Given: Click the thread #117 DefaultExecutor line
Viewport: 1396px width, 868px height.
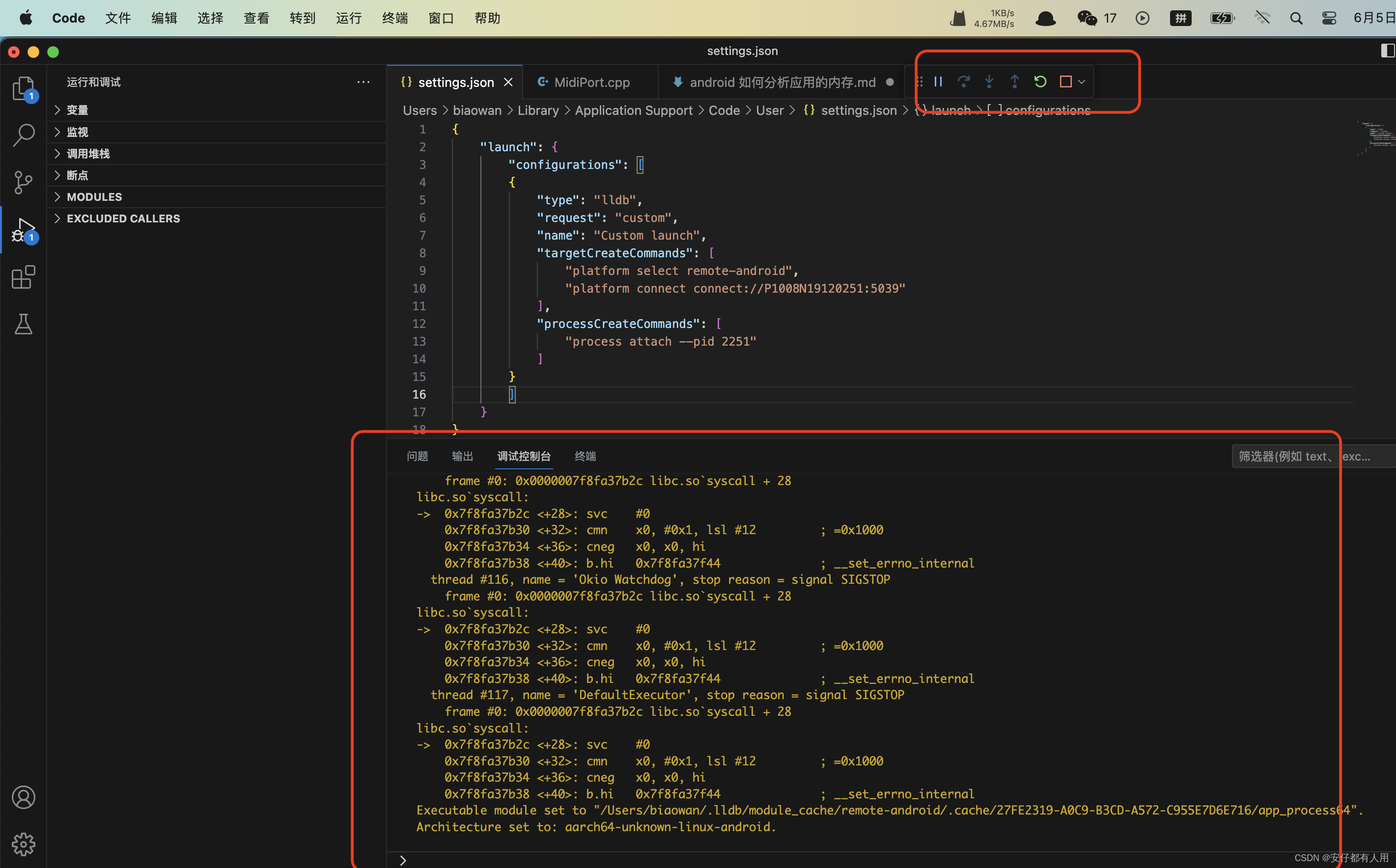Looking at the screenshot, I should click(x=667, y=695).
